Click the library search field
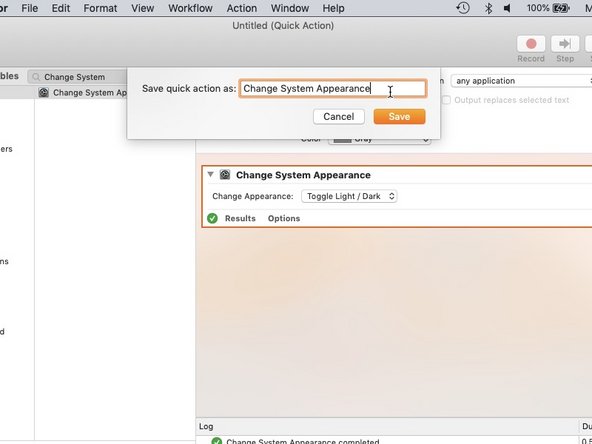 [x=77, y=77]
